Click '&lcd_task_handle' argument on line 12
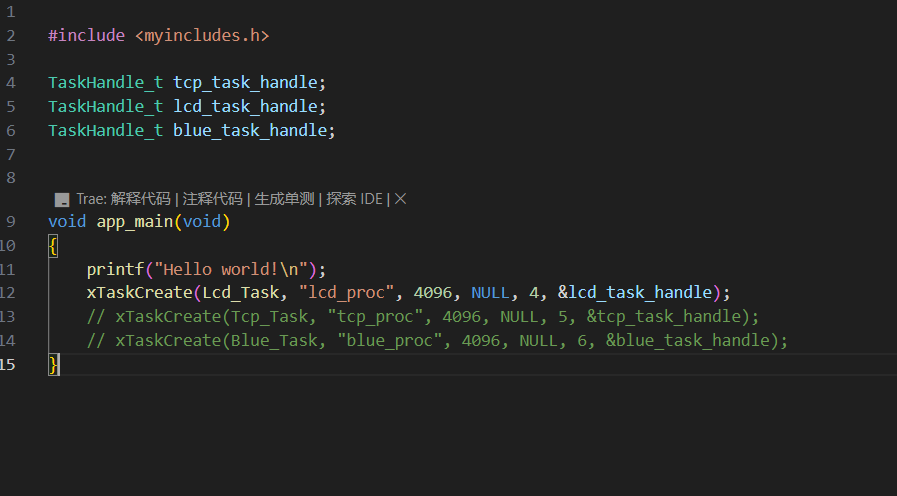Viewport: 897px width, 496px height. point(635,293)
